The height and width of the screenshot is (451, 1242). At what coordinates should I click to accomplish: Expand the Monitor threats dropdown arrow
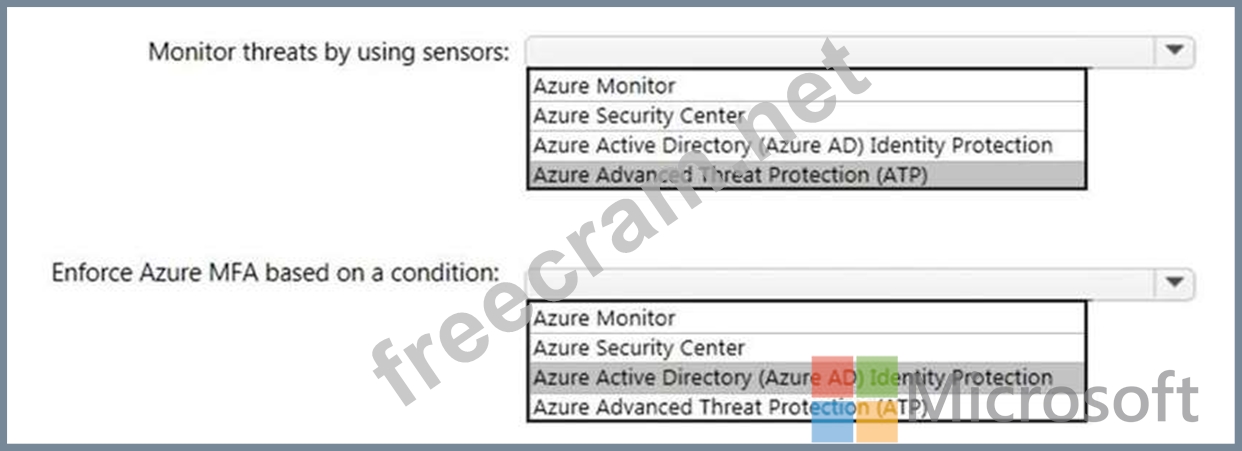[x=1175, y=50]
